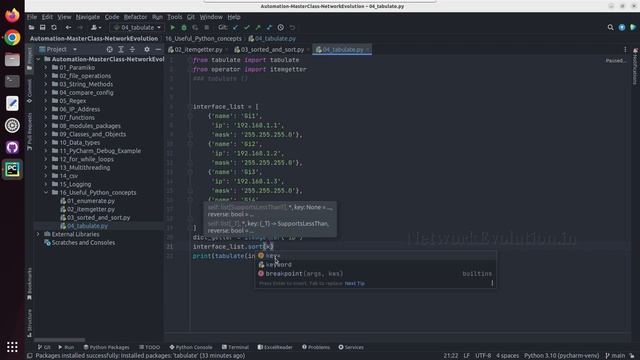
Task: Save all files with disk icon
Action: tap(42, 27)
